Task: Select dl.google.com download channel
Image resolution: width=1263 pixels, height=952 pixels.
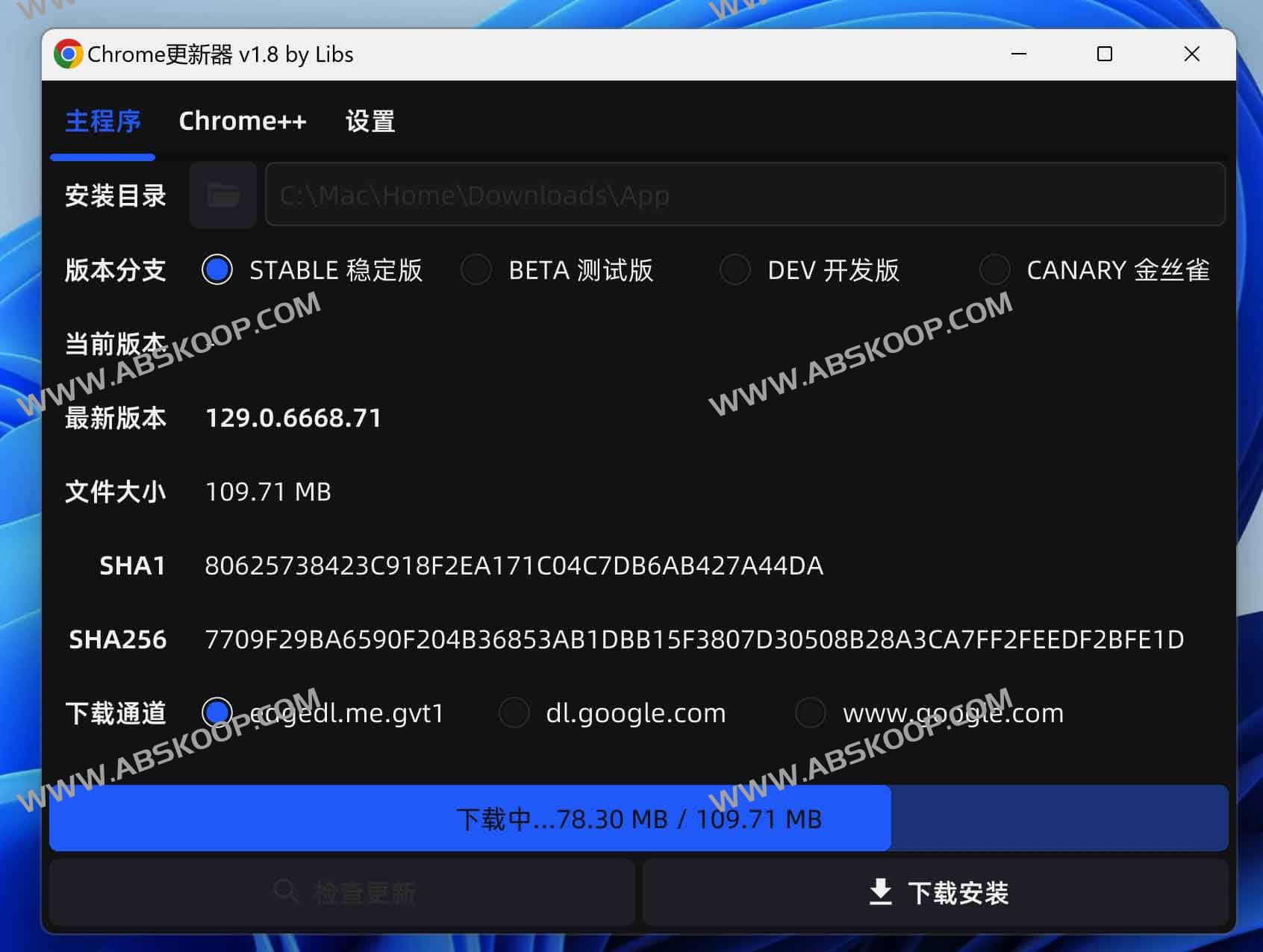Action: (514, 713)
